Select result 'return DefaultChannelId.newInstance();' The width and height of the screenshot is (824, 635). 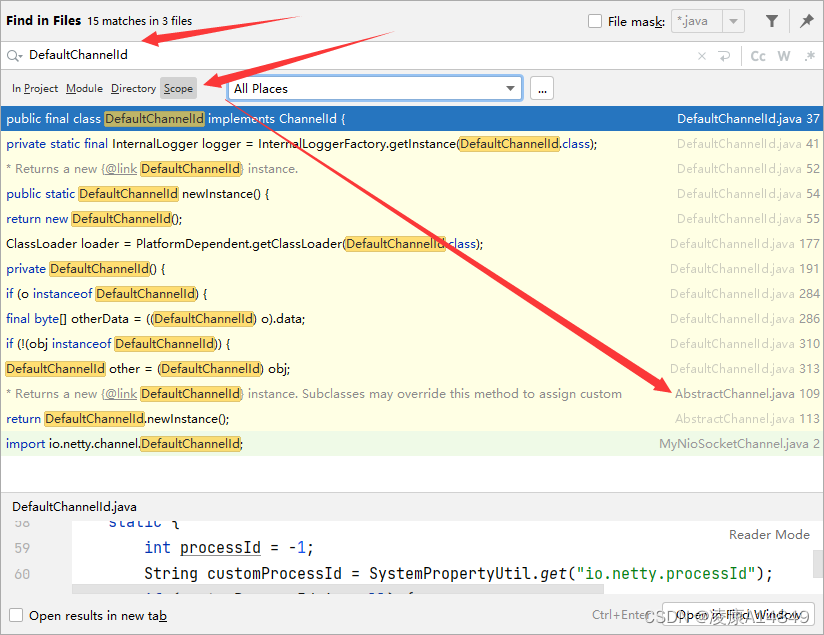click(412, 418)
